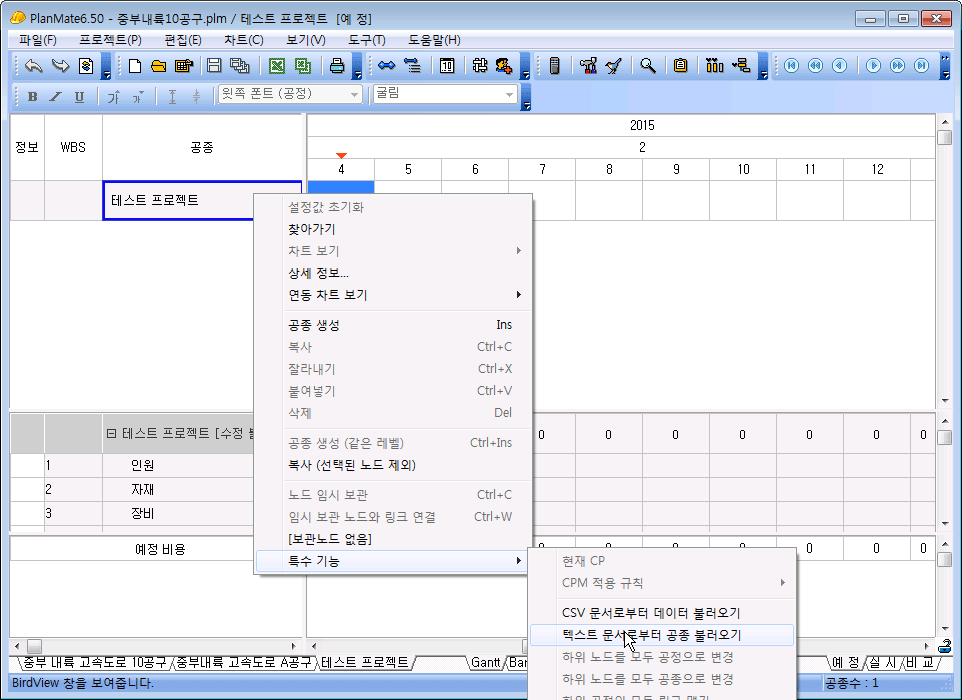Click the magnifying glass search icon
962x700 pixels.
[648, 66]
